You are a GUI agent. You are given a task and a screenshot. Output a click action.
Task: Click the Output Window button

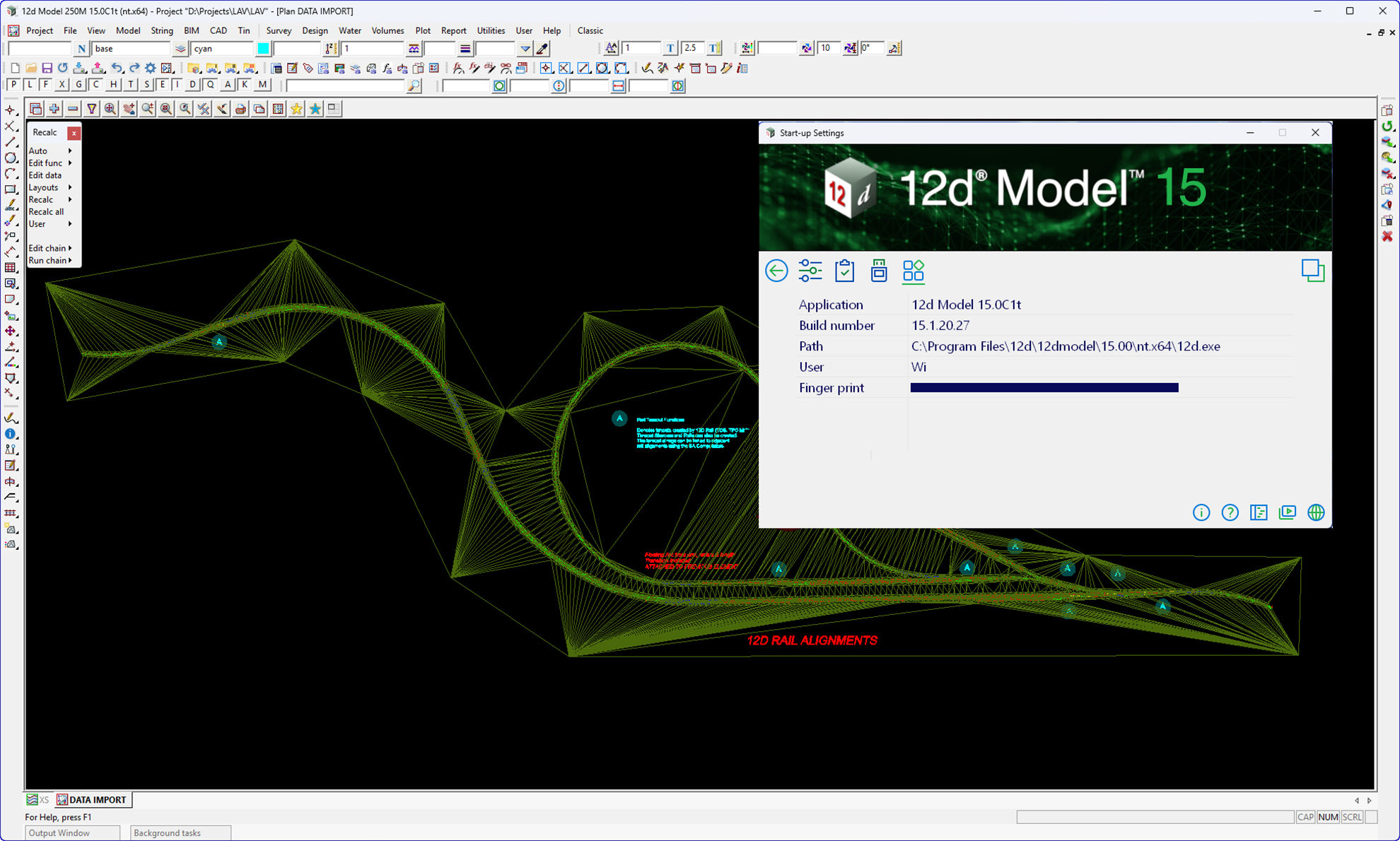pos(72,833)
